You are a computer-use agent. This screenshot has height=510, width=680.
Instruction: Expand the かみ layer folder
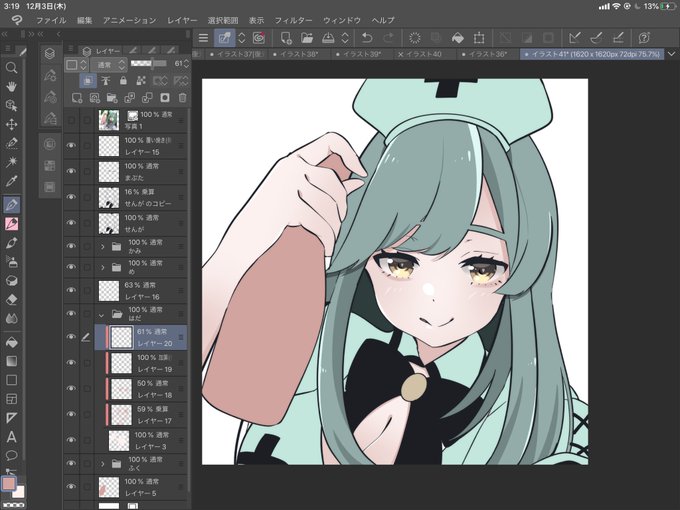103,246
